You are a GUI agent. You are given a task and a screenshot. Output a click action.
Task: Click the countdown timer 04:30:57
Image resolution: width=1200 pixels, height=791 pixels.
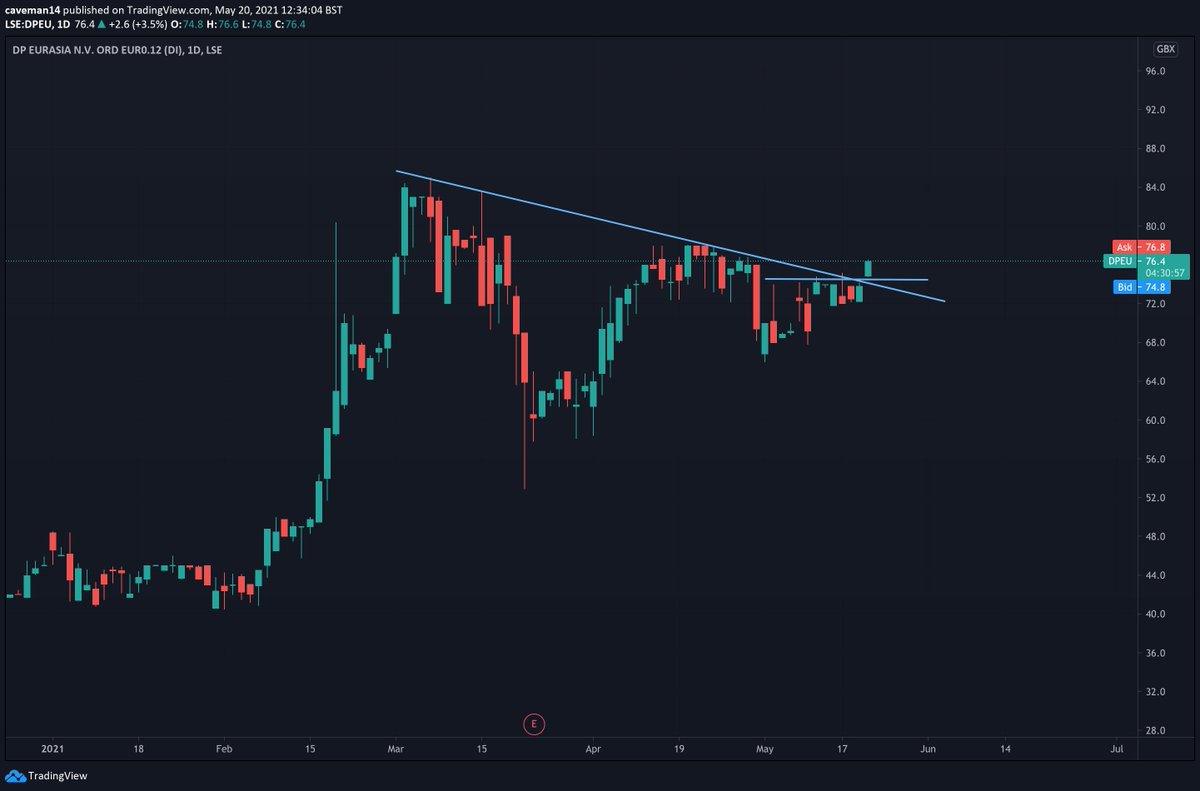(1165, 273)
